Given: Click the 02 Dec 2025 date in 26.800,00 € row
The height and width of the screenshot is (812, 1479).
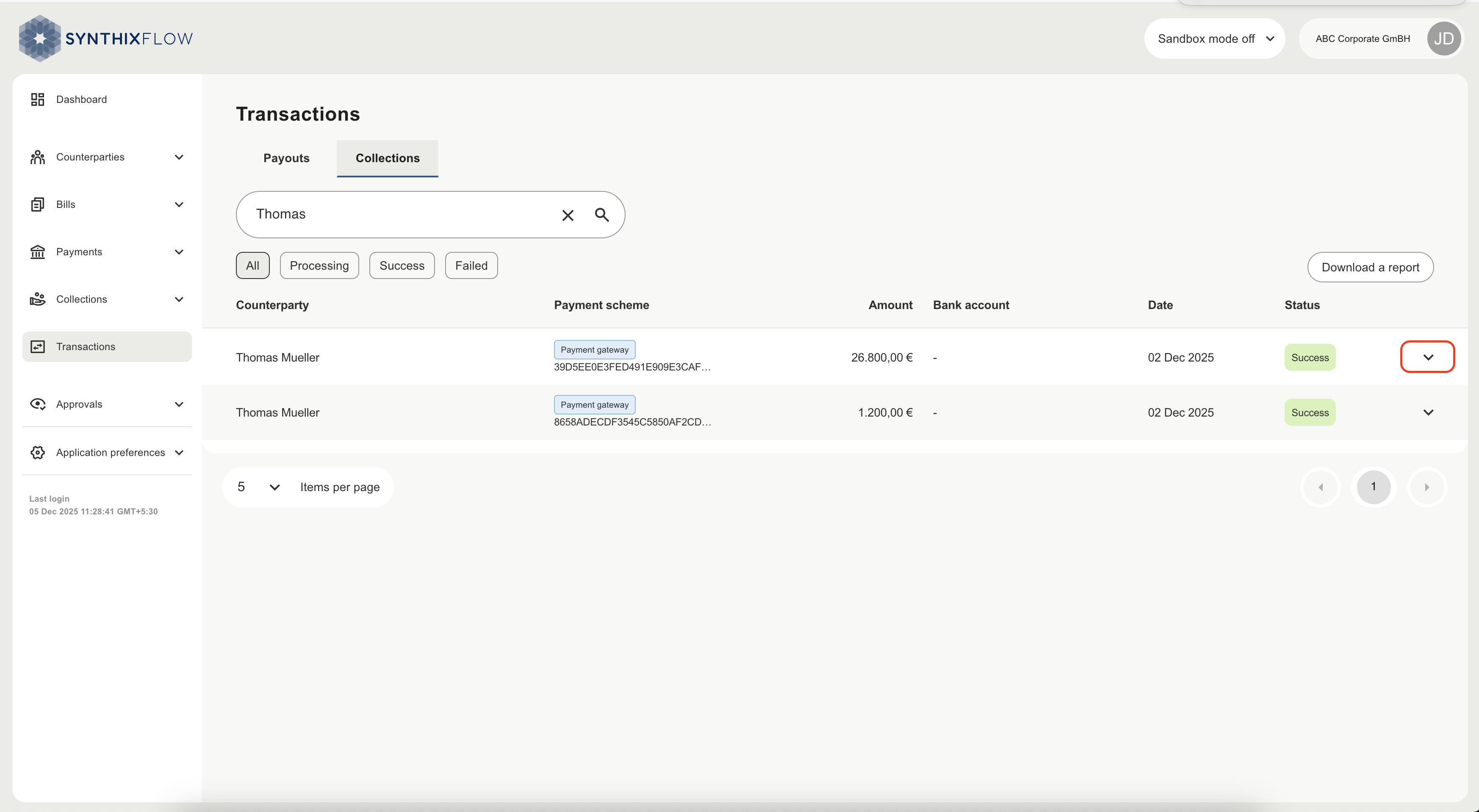Looking at the screenshot, I should coord(1180,357).
